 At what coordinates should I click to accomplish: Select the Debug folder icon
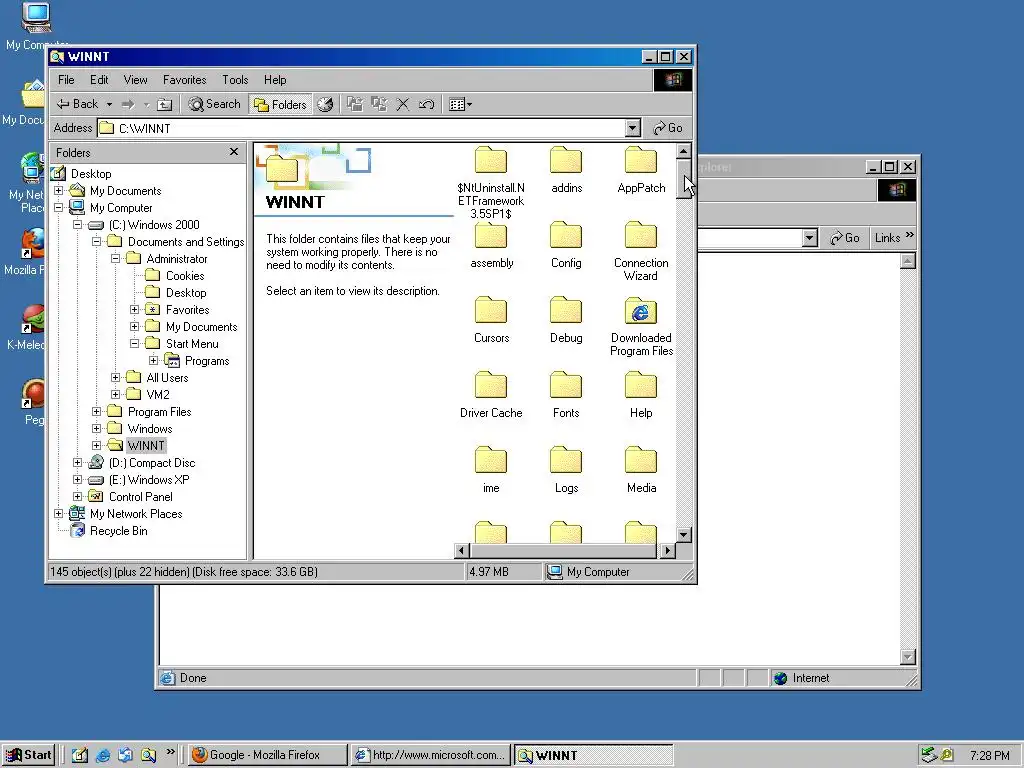coord(566,310)
